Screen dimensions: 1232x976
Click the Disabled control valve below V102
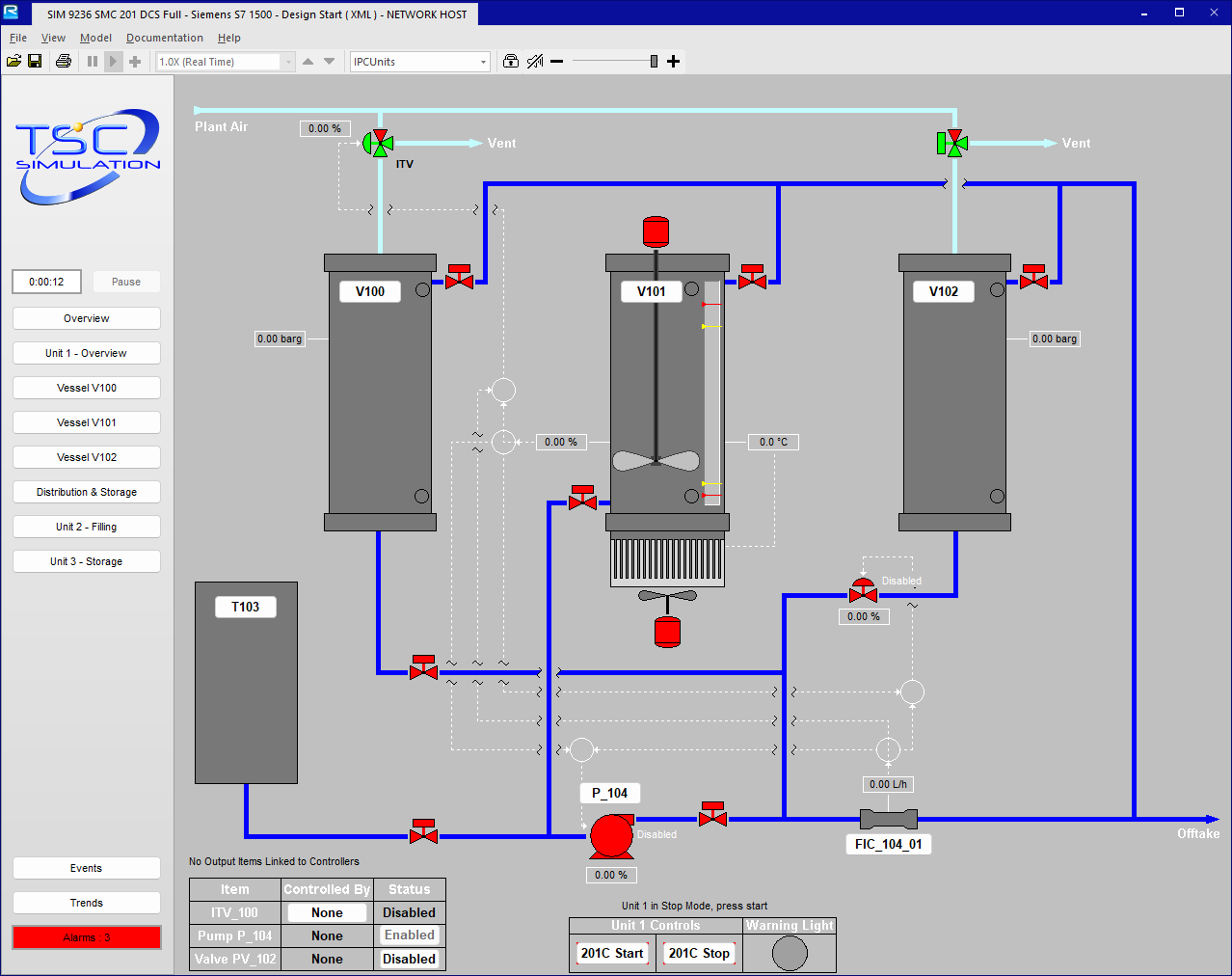click(x=863, y=591)
